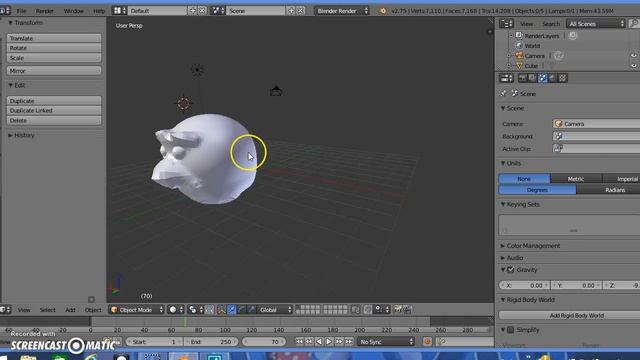The height and width of the screenshot is (360, 640).
Task: Select the Render properties tab icon
Action: pos(522,78)
